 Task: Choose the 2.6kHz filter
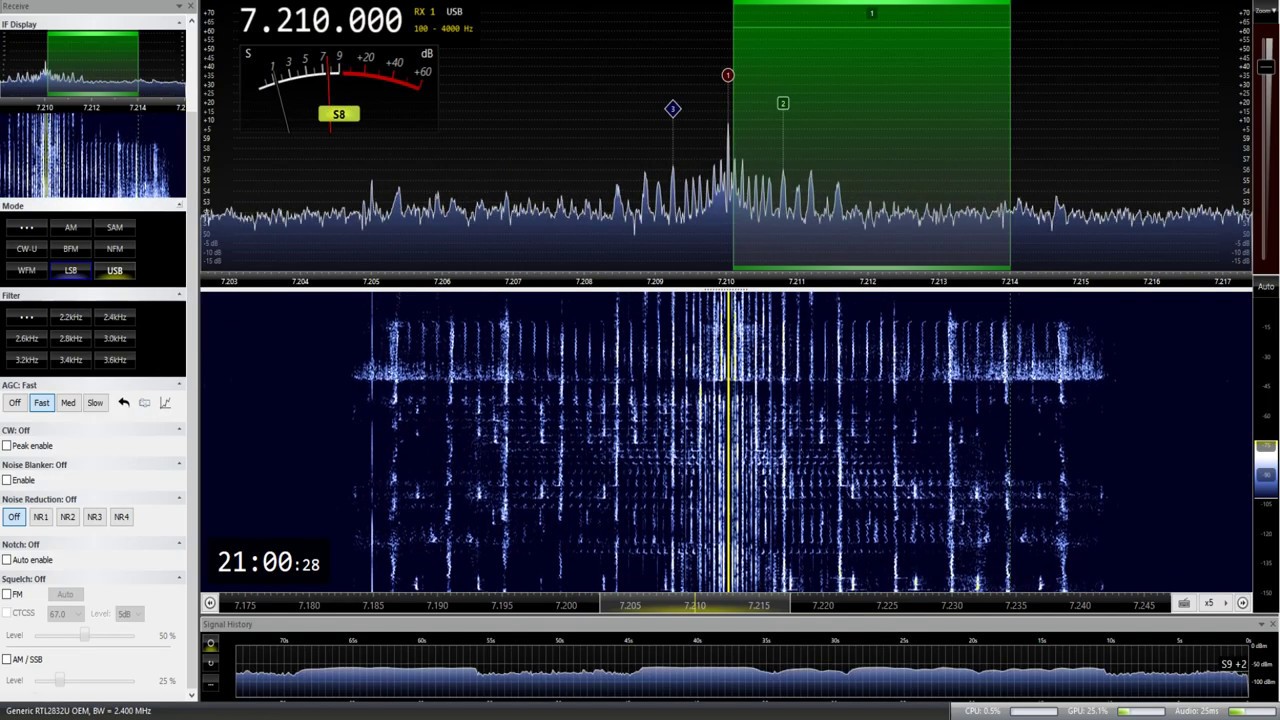click(x=26, y=339)
